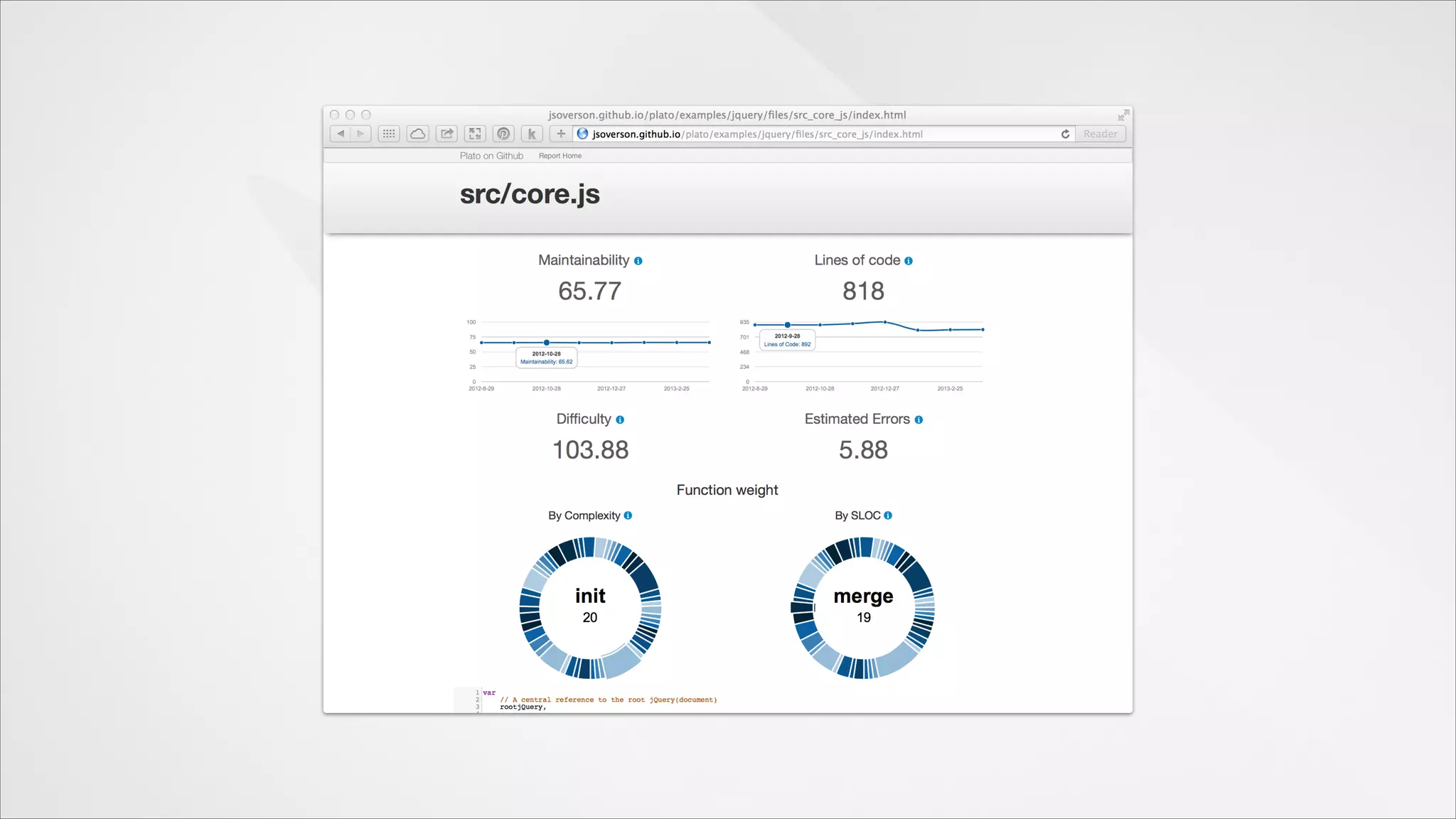This screenshot has height=819, width=1456.
Task: Click the By SLOC info icon
Action: click(888, 515)
